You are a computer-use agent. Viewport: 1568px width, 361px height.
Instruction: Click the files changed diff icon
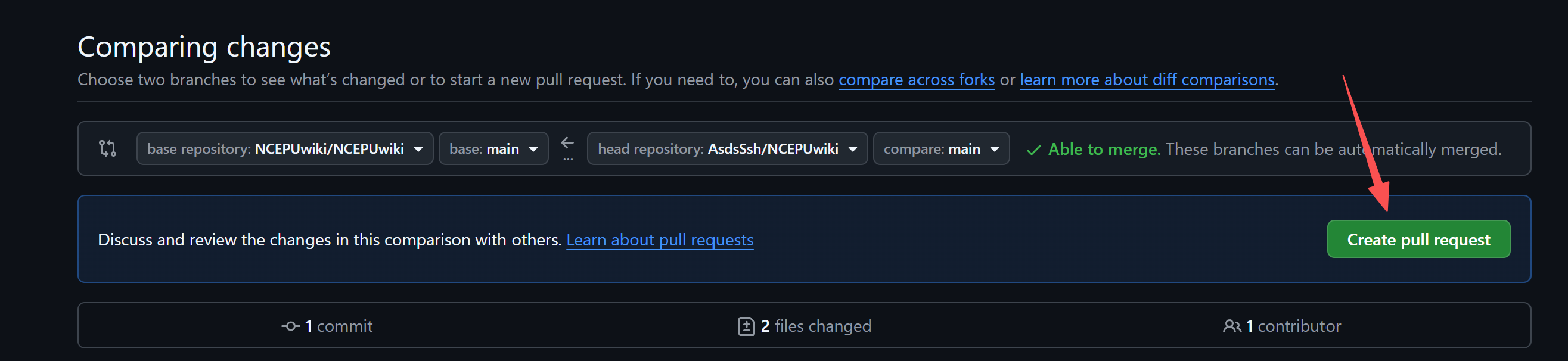click(x=746, y=326)
